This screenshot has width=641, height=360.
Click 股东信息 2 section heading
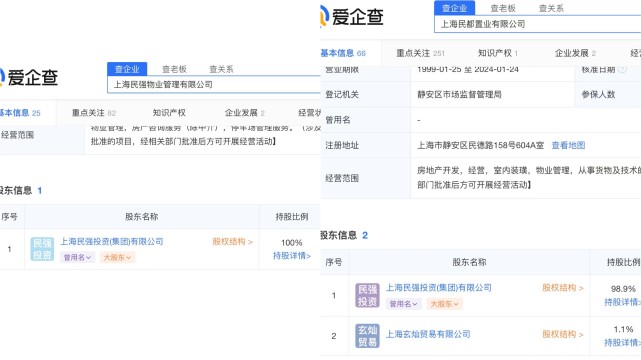(x=344, y=235)
